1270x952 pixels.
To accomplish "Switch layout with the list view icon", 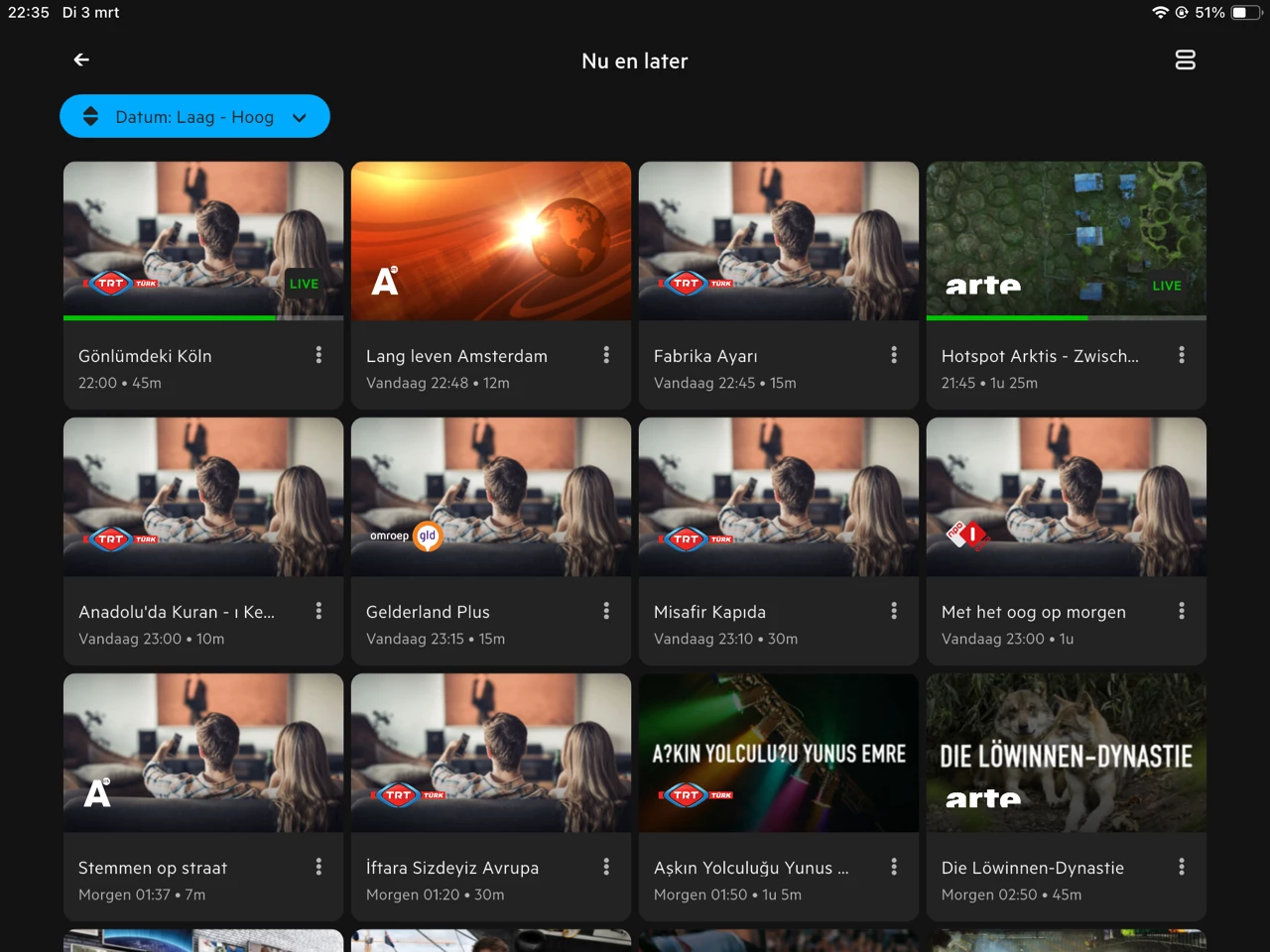I will click(1185, 60).
